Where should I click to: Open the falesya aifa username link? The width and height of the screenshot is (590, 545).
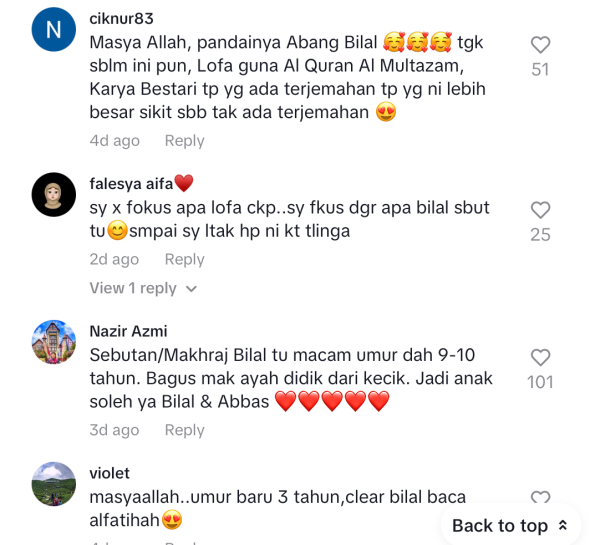tap(131, 184)
